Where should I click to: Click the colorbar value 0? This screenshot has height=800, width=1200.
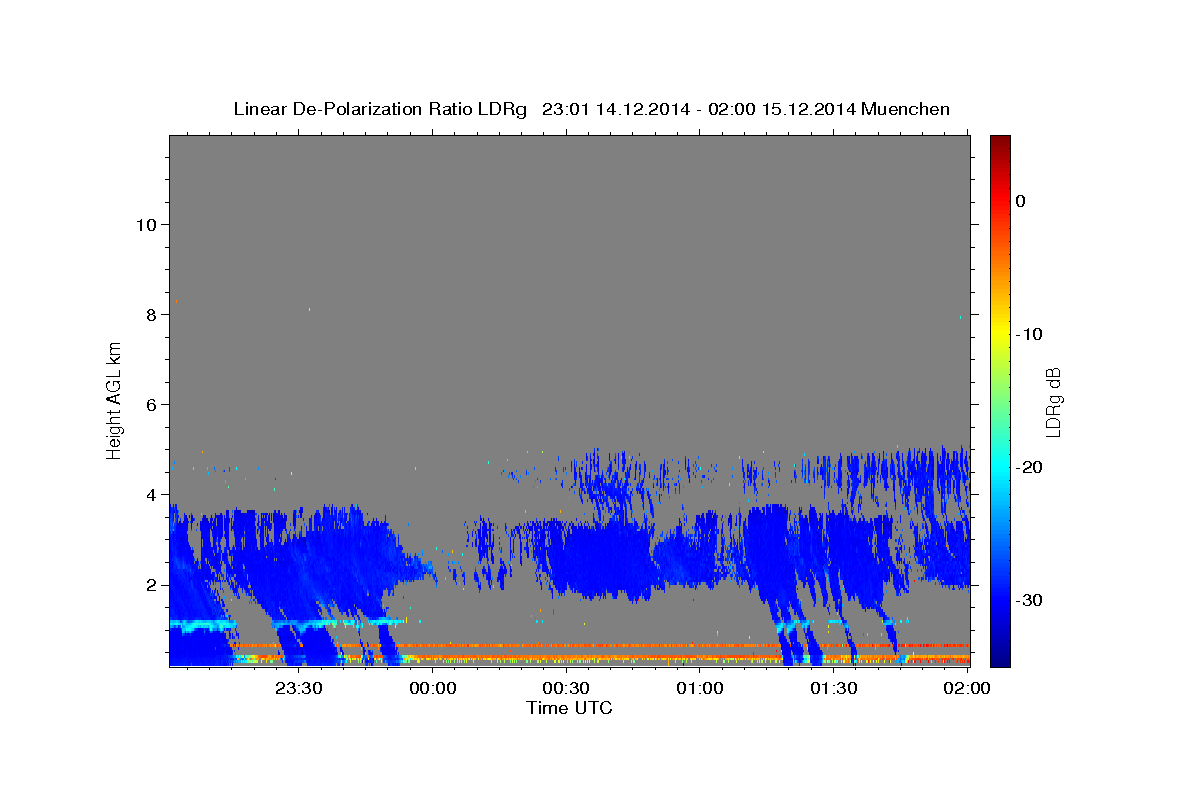[x=1020, y=201]
